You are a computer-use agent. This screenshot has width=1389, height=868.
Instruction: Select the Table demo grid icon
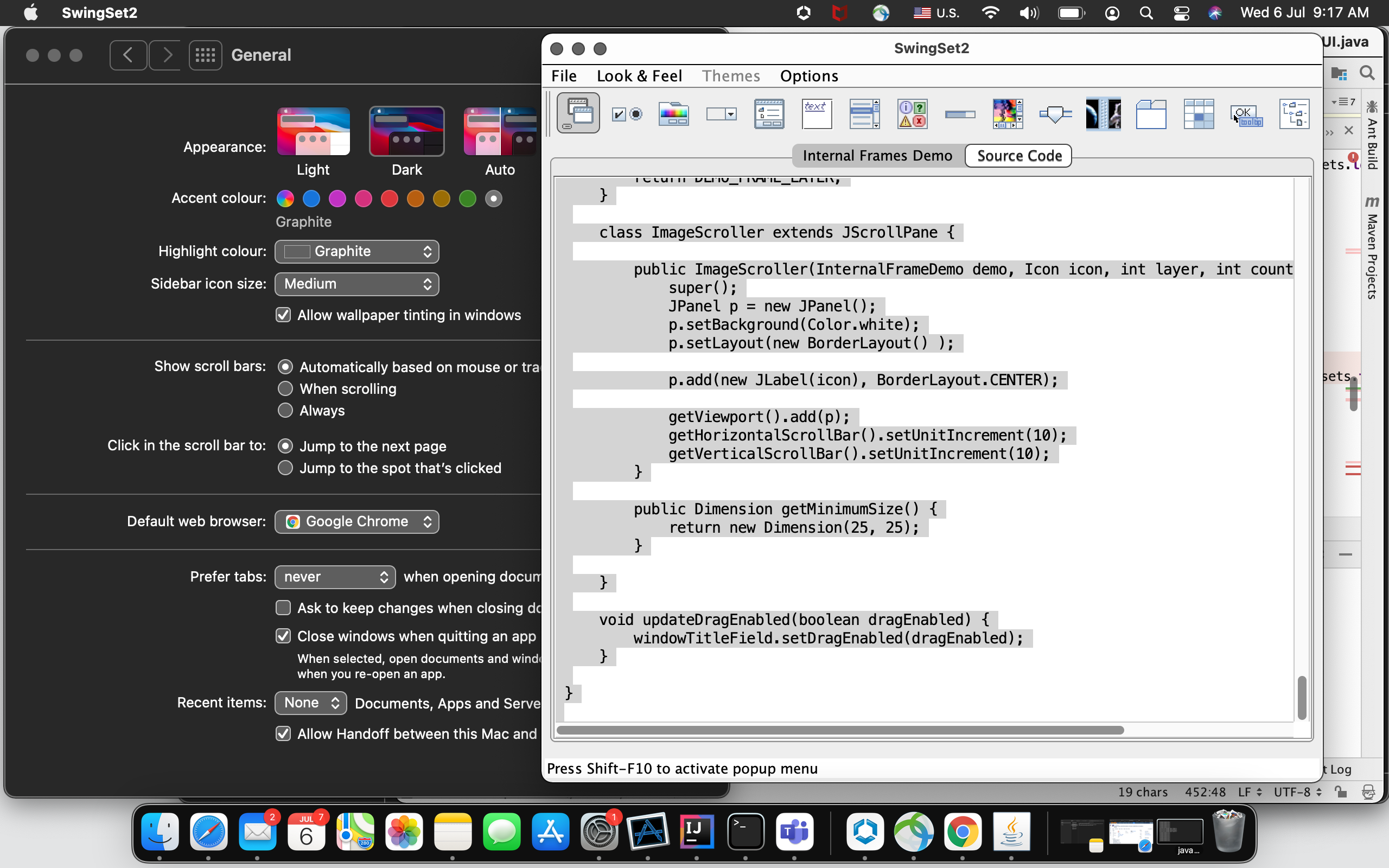pos(1199,114)
